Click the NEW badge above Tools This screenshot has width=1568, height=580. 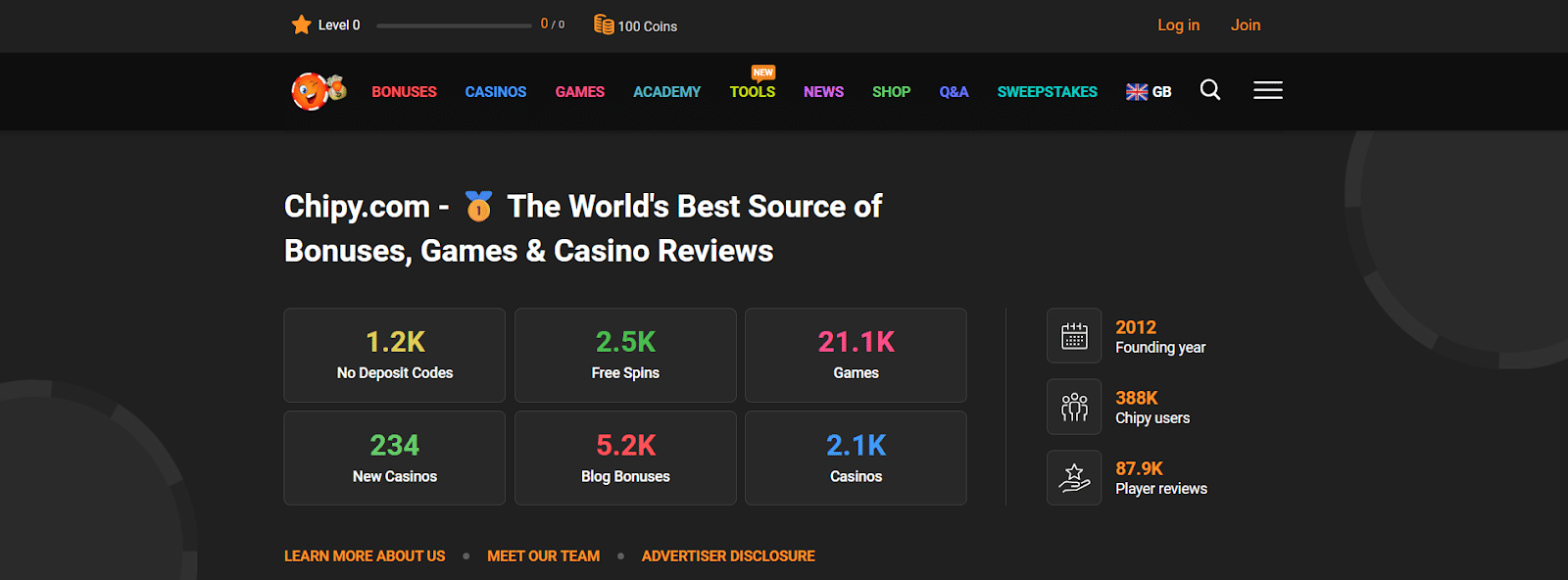pos(763,72)
